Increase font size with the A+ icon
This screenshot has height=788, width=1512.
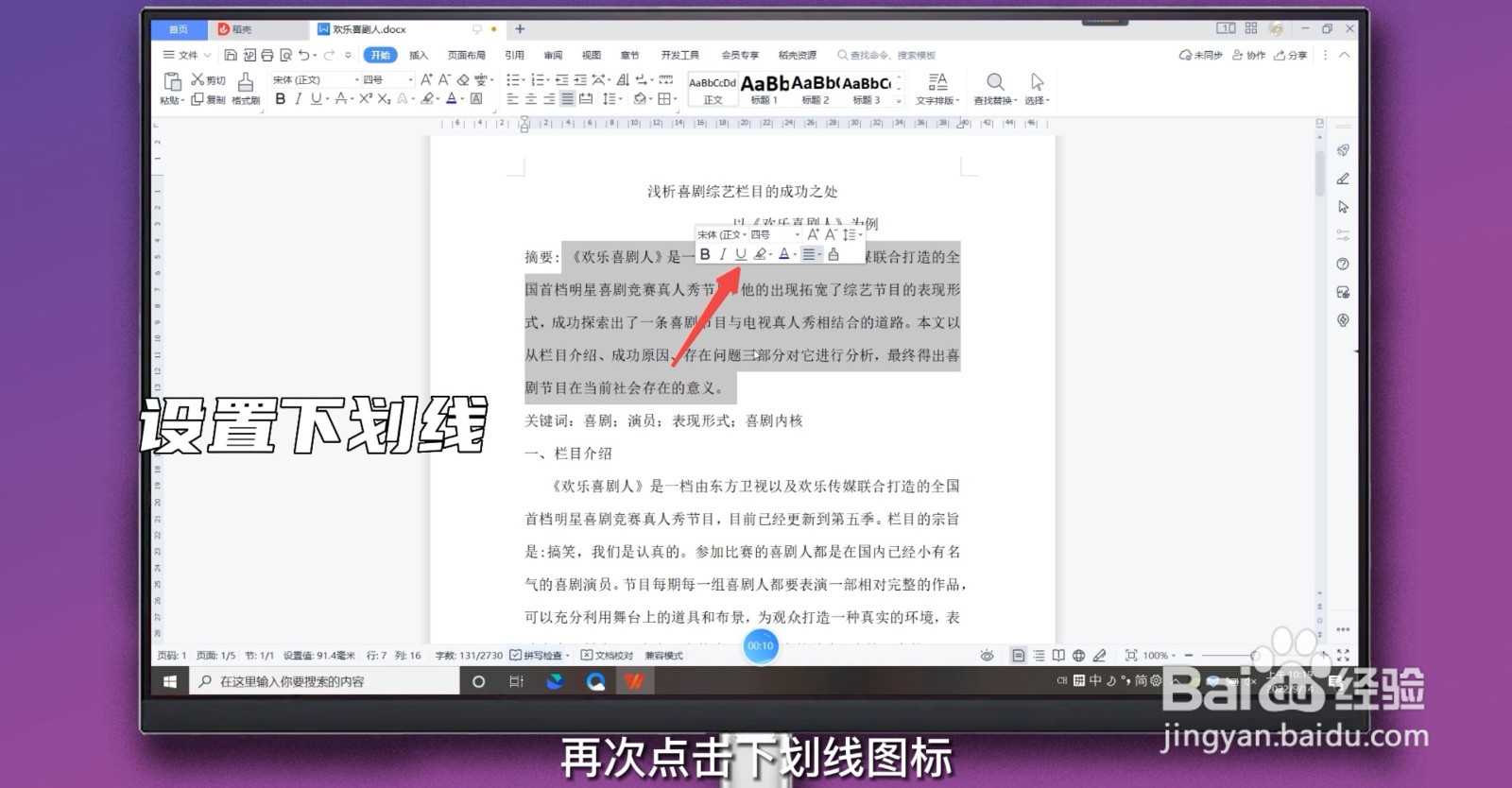[x=426, y=80]
